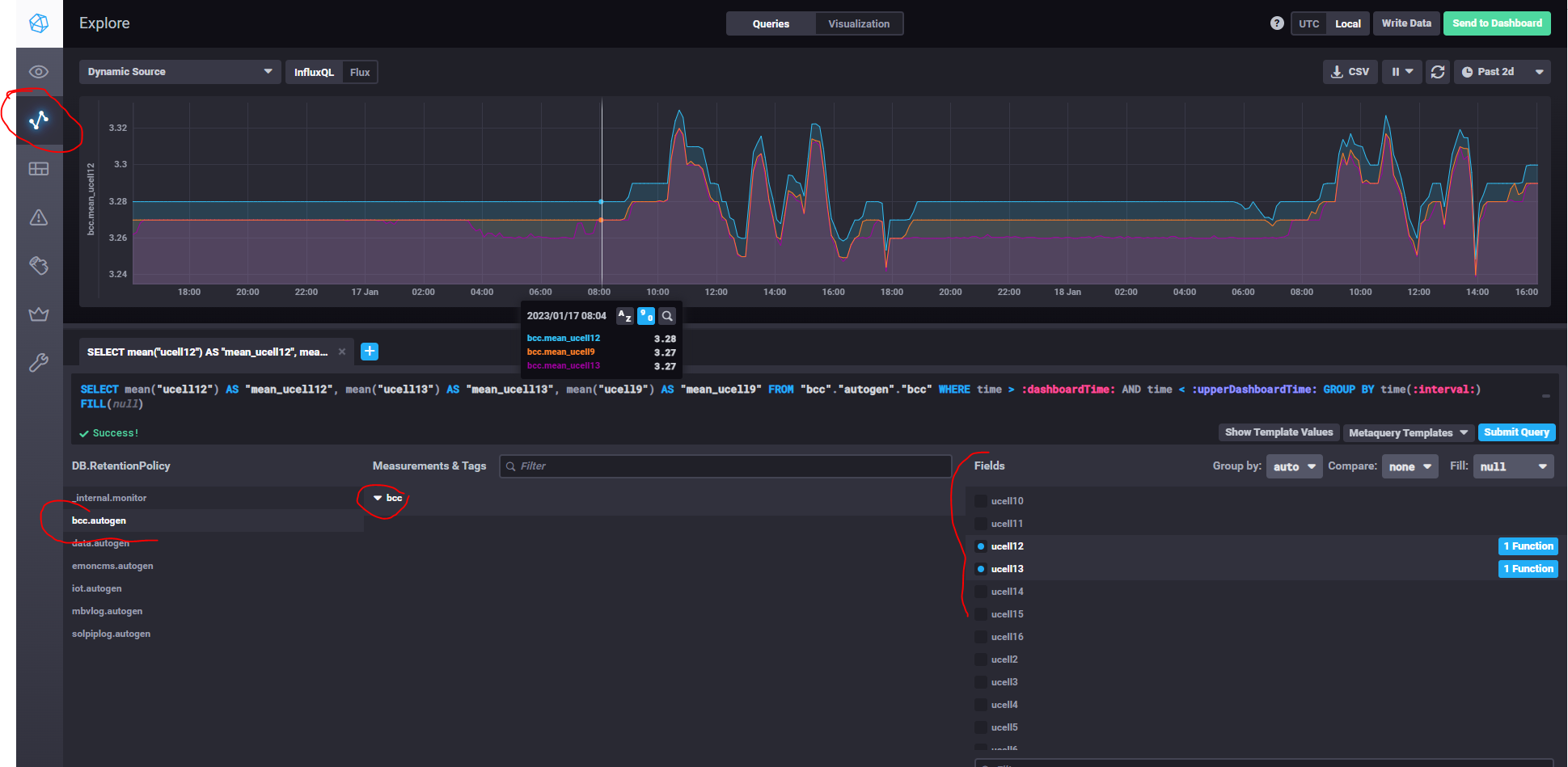The image size is (1568, 767).
Task: Open the auto-refresh pause dropdown
Action: coord(1401,72)
